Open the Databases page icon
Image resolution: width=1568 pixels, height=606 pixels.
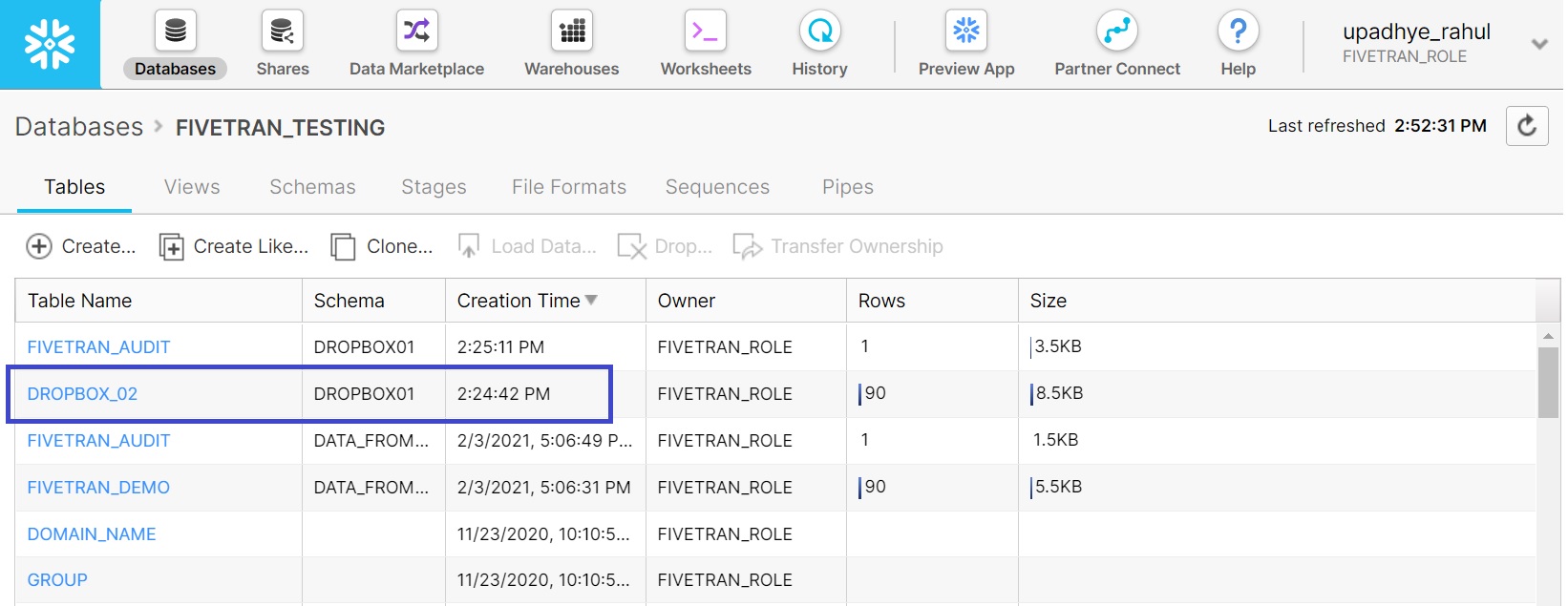click(175, 31)
